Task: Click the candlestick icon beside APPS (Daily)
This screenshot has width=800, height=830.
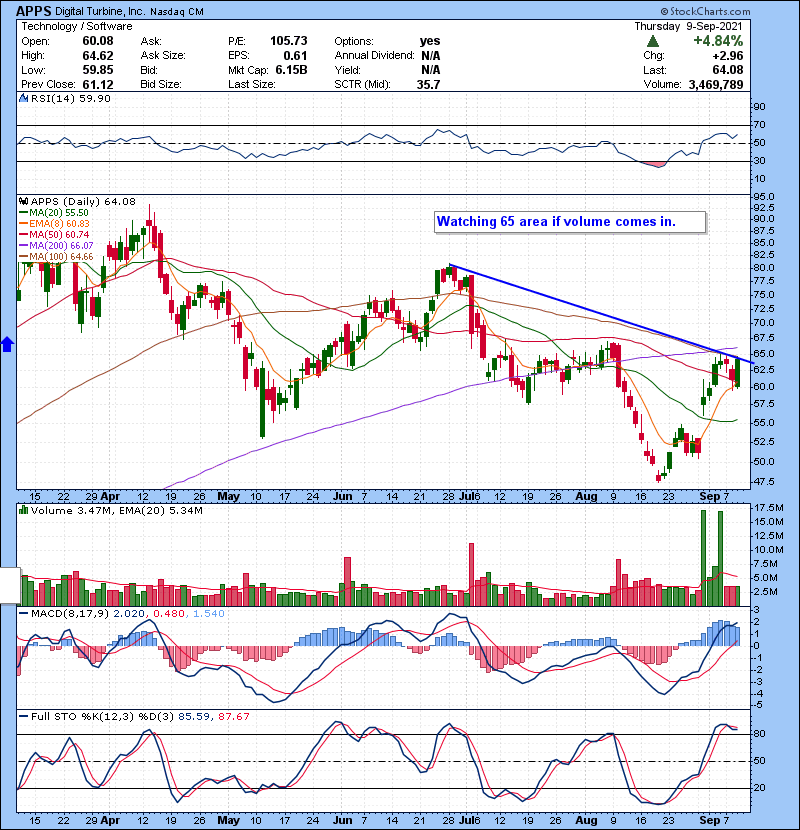Action: [23, 201]
